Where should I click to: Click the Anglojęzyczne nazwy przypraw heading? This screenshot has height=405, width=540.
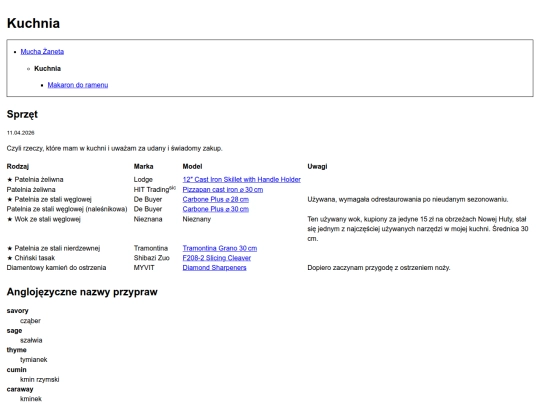coord(82,292)
